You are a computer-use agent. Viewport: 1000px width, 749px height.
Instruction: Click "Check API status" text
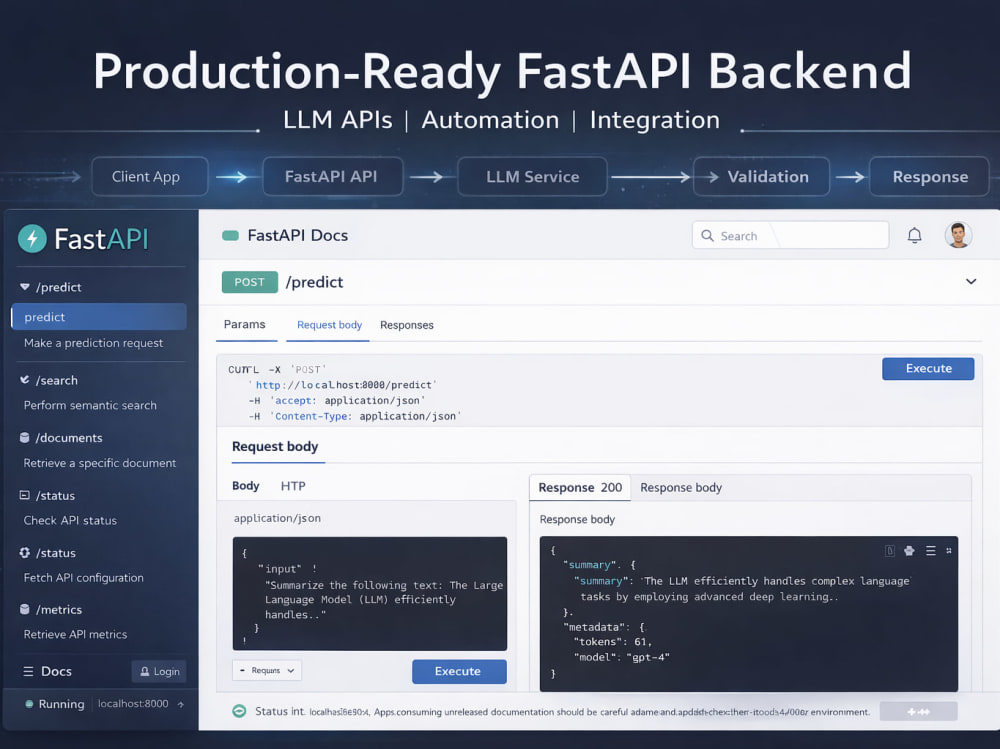[70, 521]
